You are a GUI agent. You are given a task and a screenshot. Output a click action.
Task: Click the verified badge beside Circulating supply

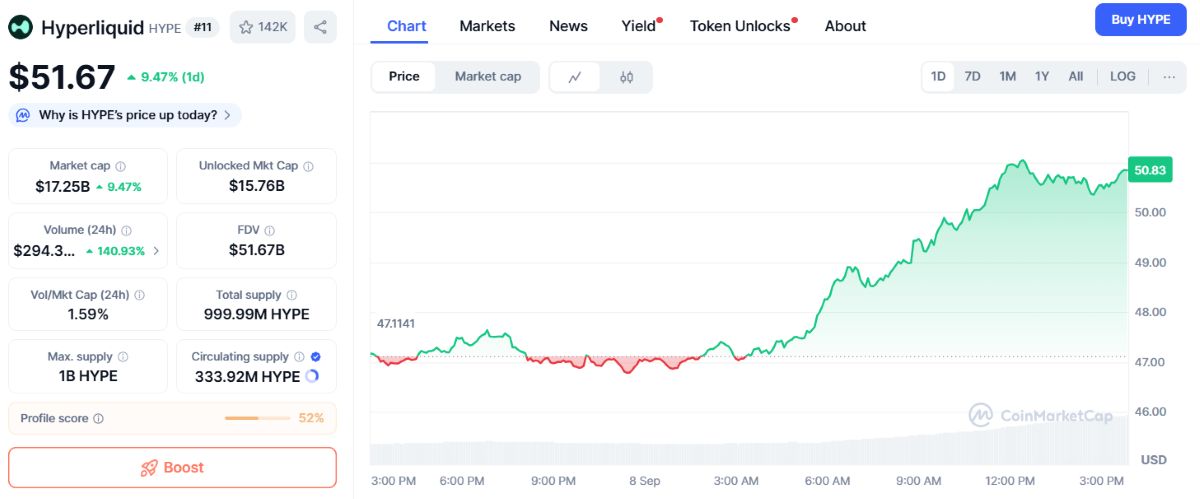pyautogui.click(x=316, y=357)
